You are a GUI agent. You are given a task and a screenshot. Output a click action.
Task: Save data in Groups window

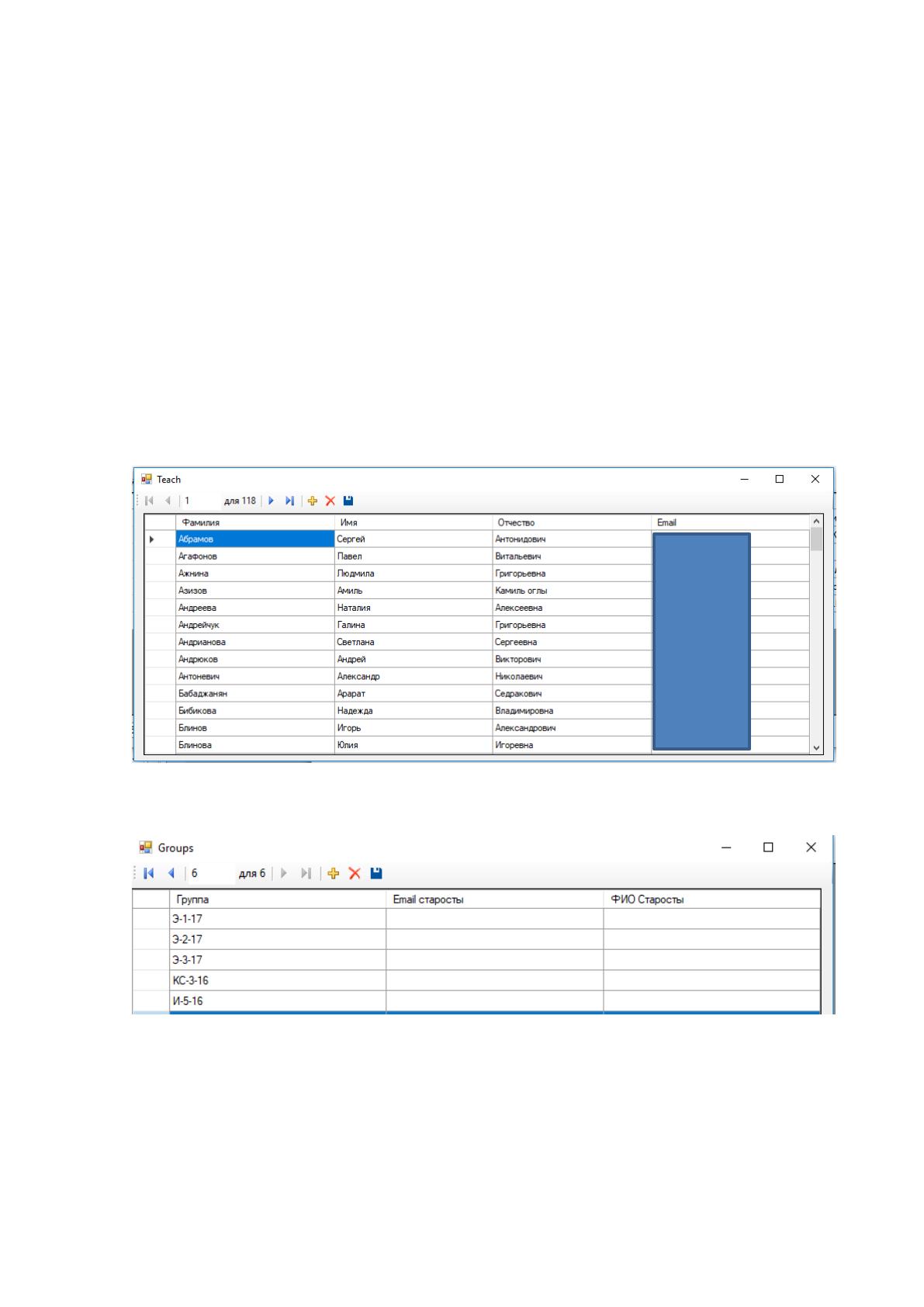click(376, 873)
